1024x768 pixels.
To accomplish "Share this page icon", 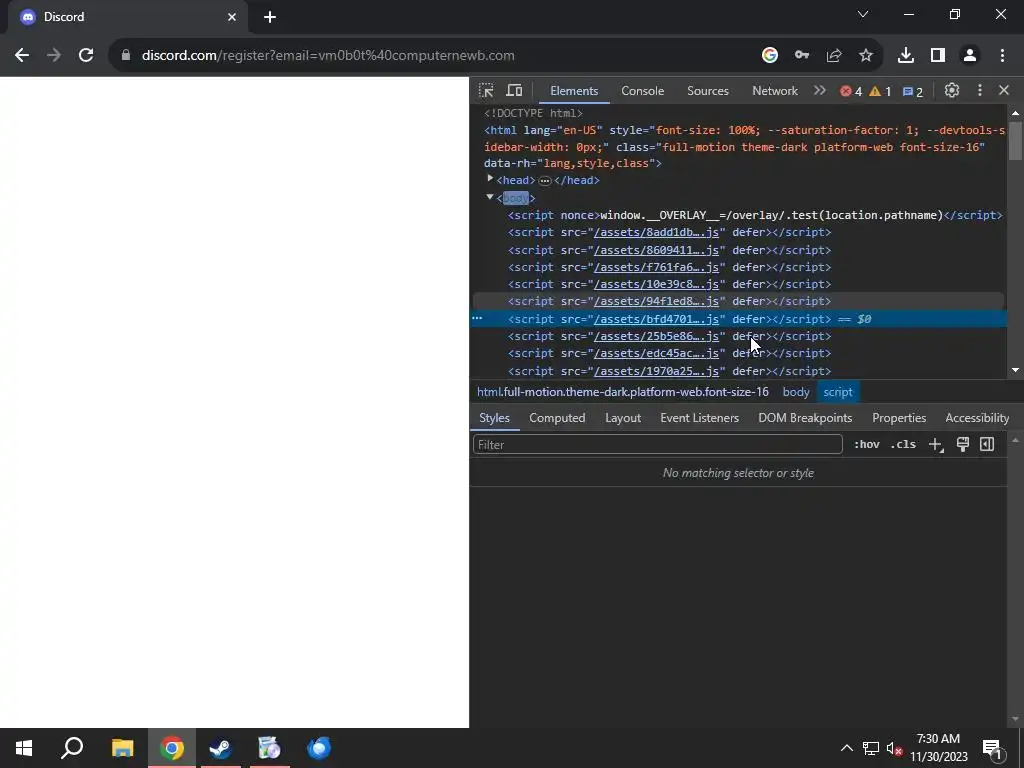I will [834, 56].
